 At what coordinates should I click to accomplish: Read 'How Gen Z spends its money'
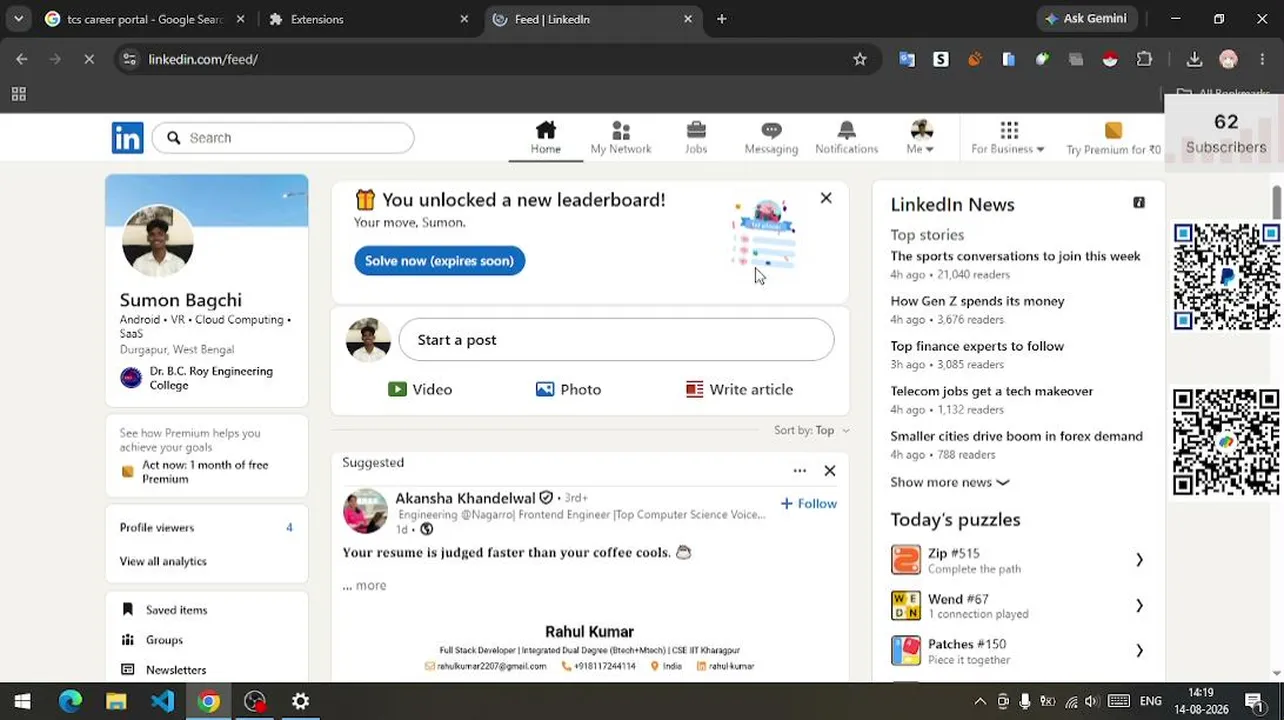tap(977, 301)
